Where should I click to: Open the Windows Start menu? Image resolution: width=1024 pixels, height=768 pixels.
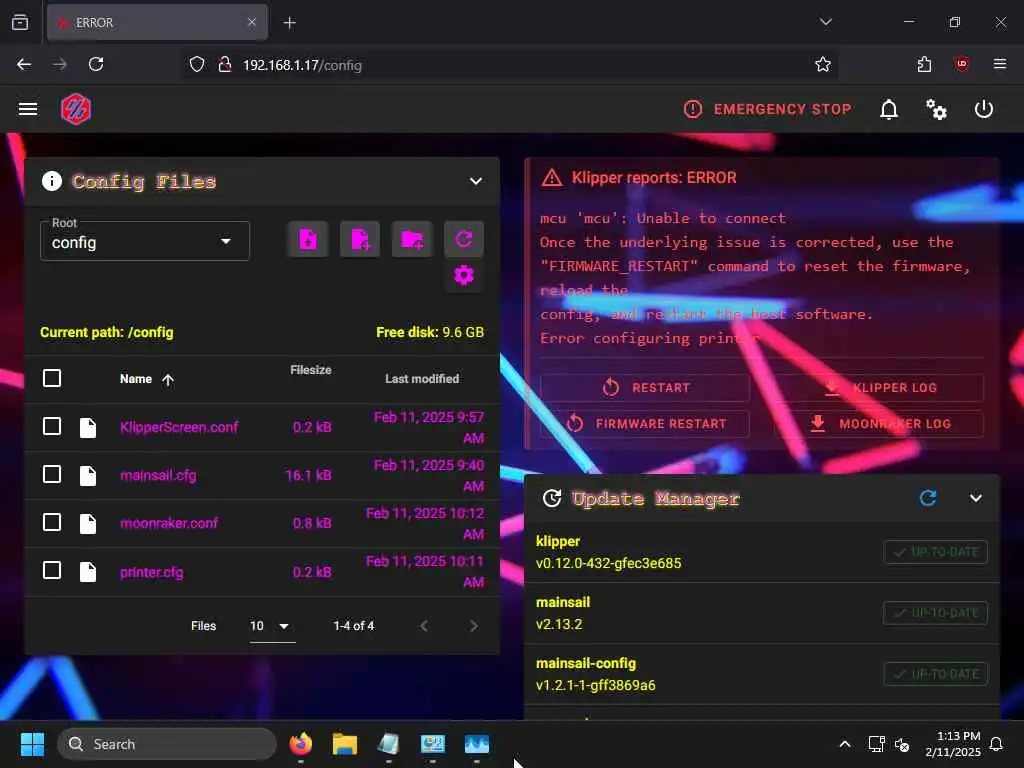pyautogui.click(x=31, y=744)
